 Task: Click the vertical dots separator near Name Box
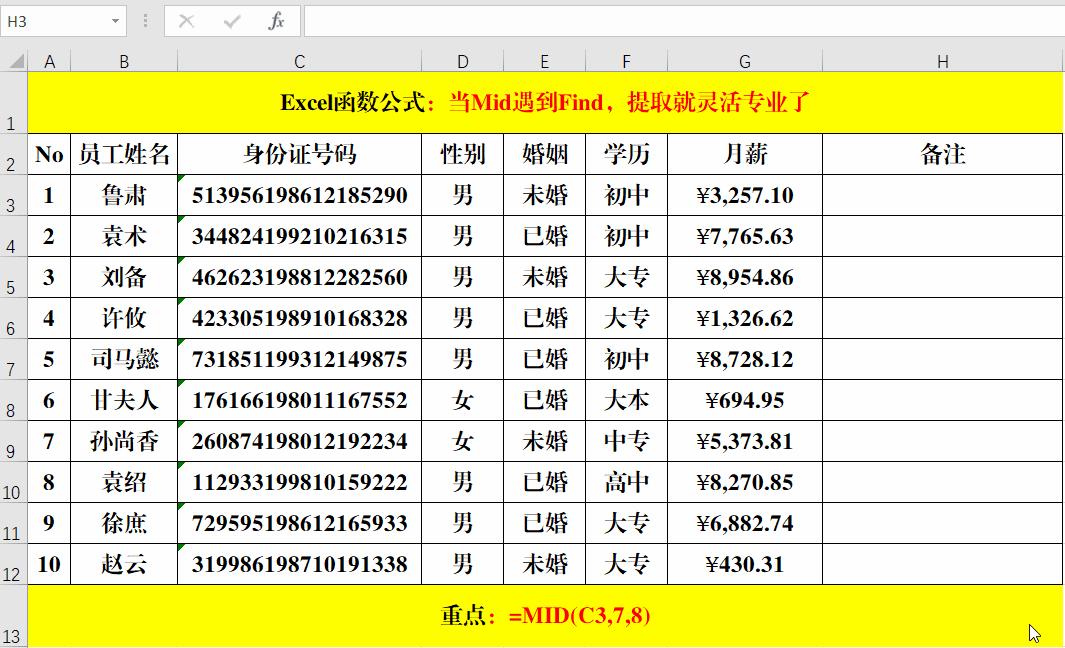[x=146, y=20]
